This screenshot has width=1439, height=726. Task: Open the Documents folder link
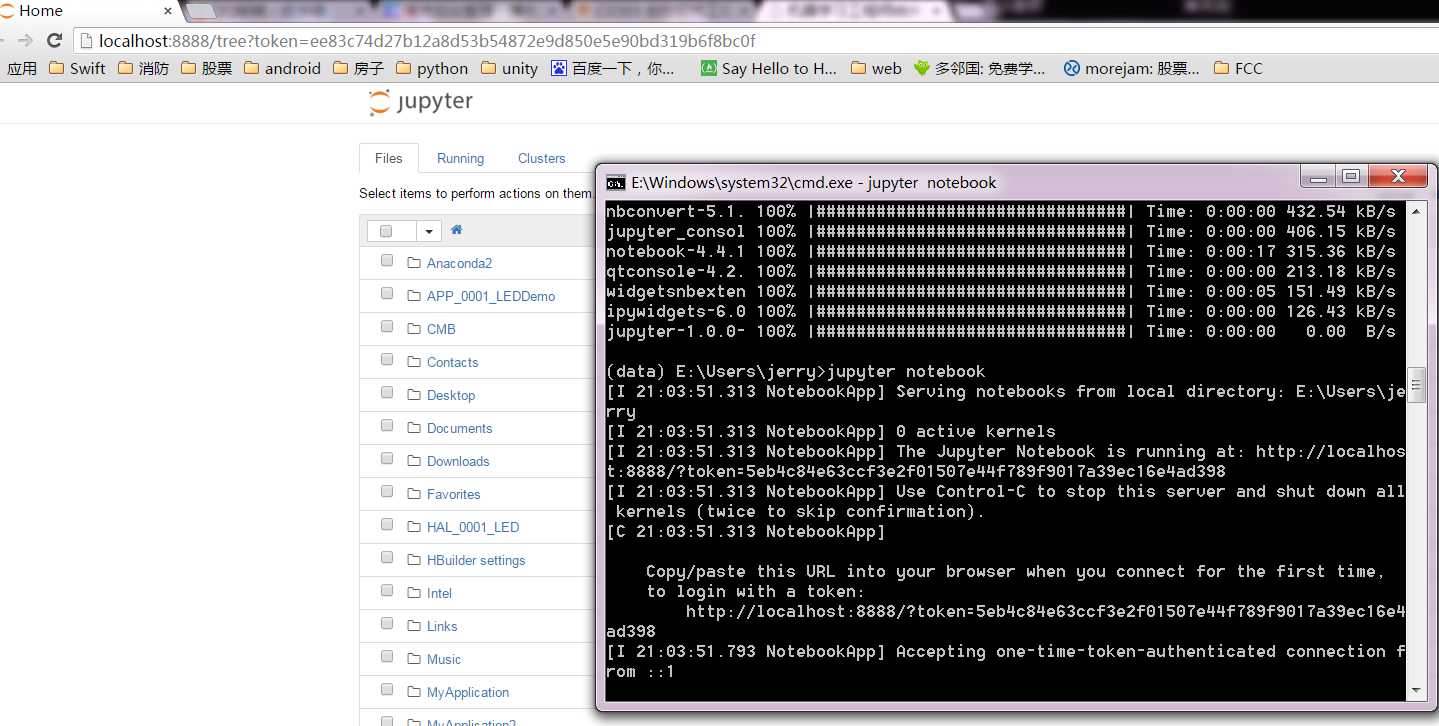[459, 428]
